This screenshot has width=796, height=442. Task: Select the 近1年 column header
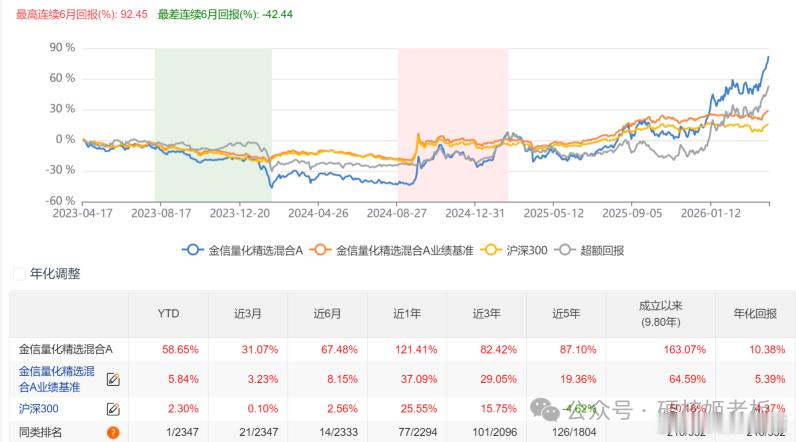406,314
